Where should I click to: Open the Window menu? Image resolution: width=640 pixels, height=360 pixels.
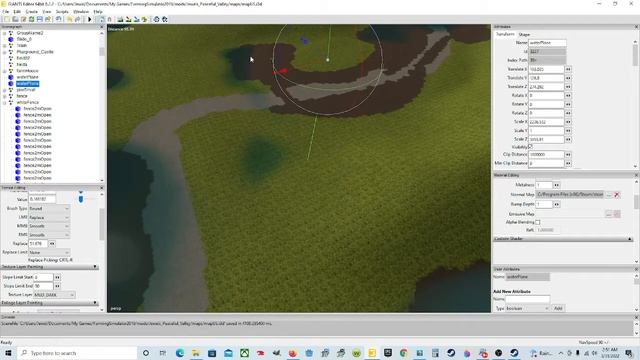pos(81,11)
